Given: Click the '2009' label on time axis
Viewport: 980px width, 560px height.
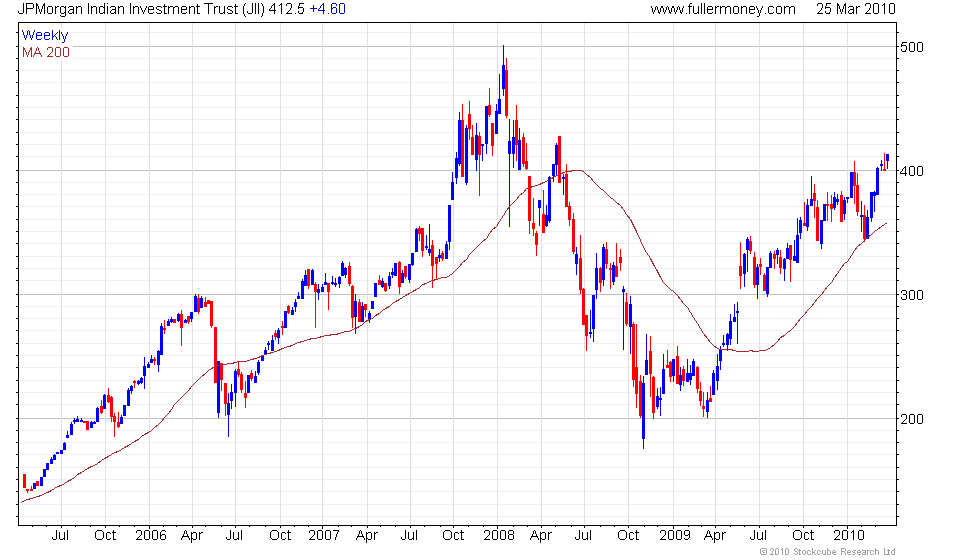Looking at the screenshot, I should pos(674,536).
